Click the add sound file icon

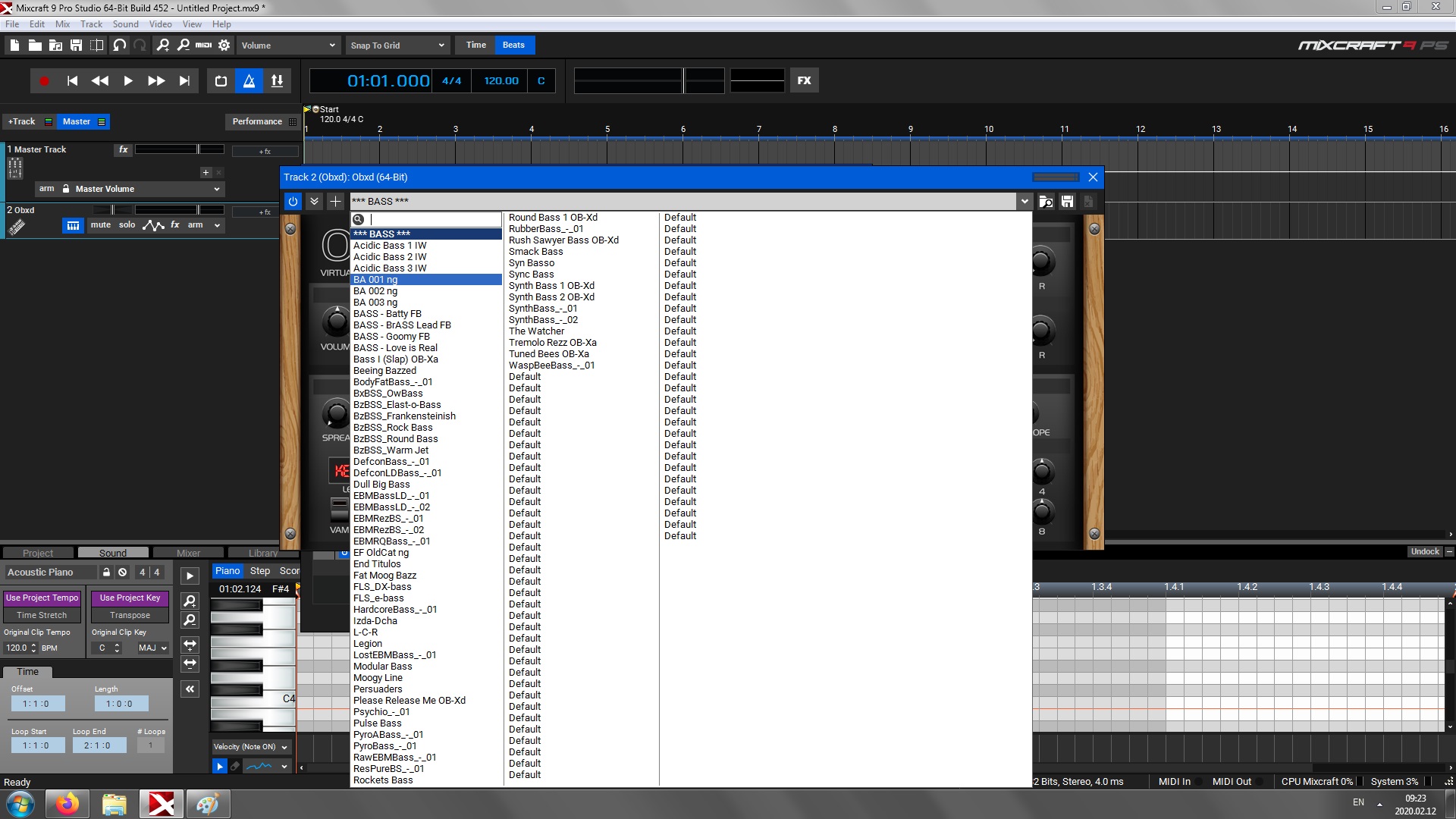pyautogui.click(x=55, y=45)
